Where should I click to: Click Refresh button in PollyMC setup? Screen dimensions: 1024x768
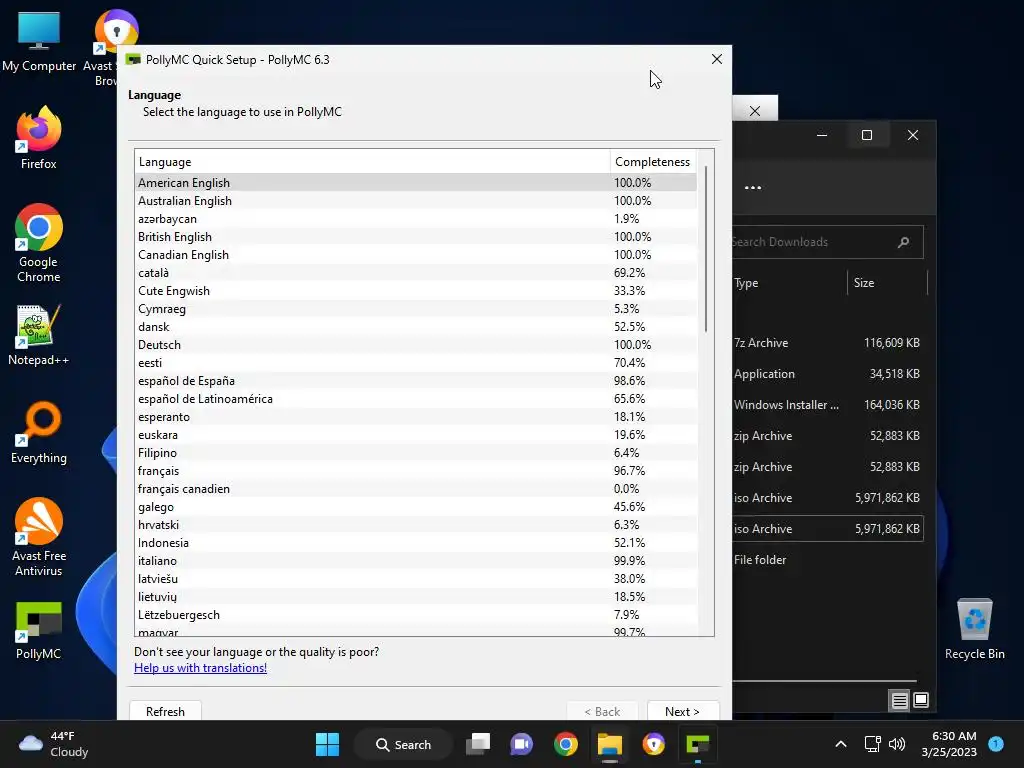(x=165, y=711)
